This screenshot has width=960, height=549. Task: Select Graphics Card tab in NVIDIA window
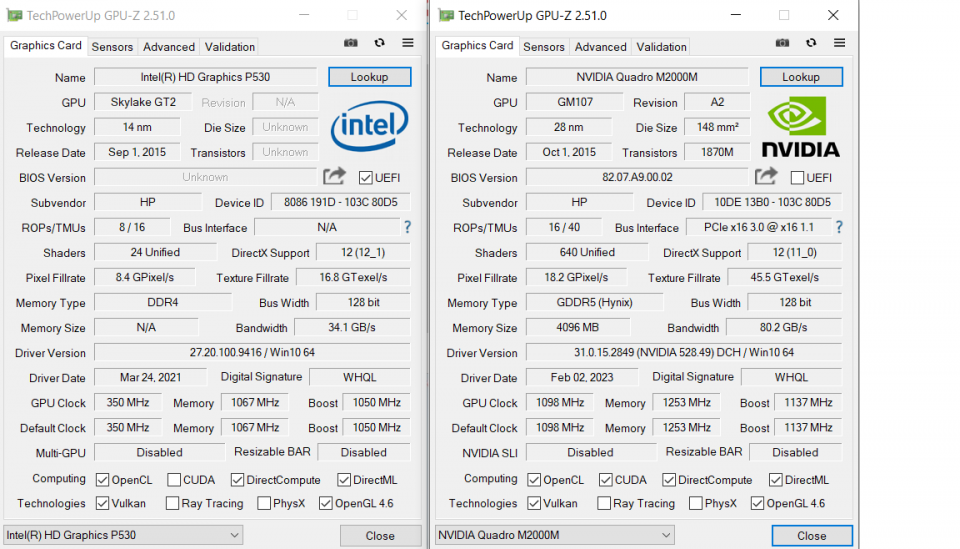(478, 46)
